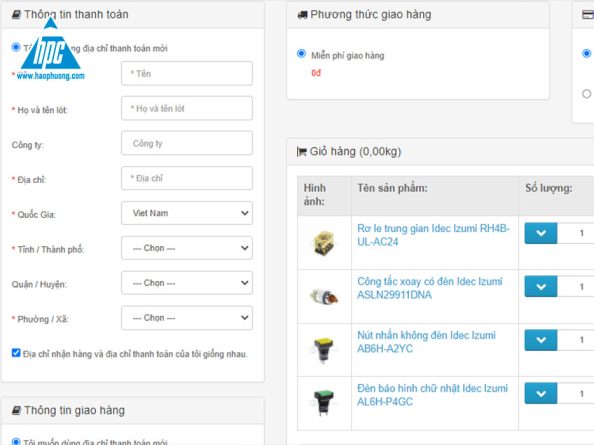The image size is (594, 445).
Task: Click the yellow push button product thumbnail
Action: pos(323,349)
